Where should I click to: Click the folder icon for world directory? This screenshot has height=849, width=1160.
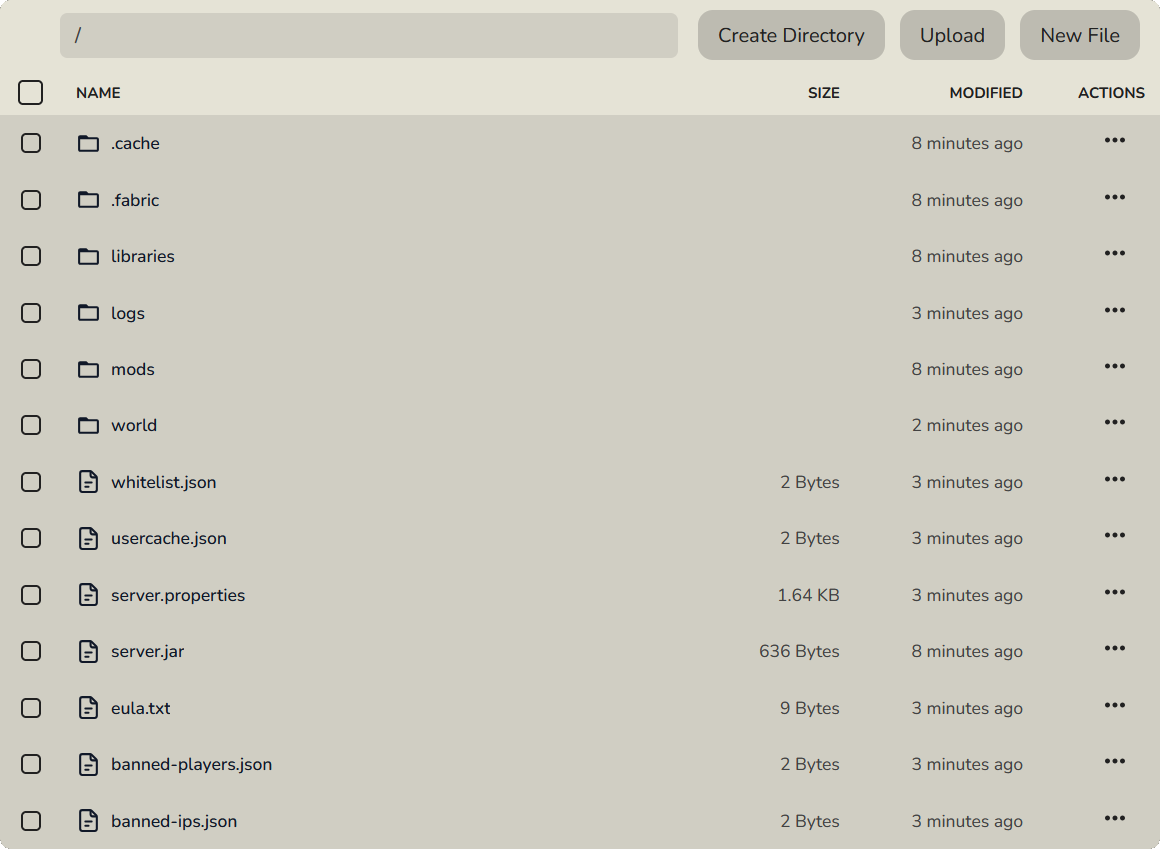(x=89, y=425)
